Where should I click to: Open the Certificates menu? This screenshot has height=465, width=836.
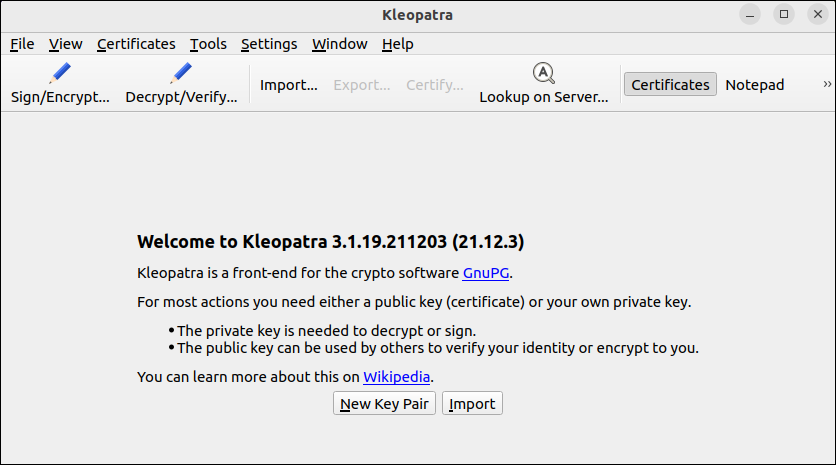[x=136, y=44]
